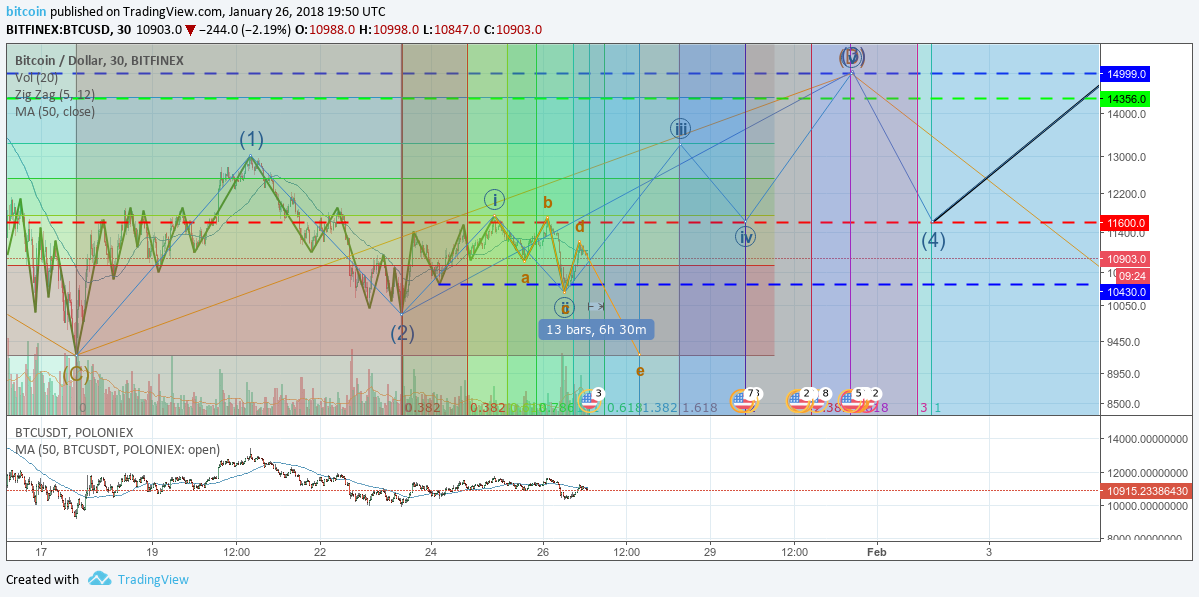
Task: Click the H:10998.0 high value
Action: [x=389, y=30]
